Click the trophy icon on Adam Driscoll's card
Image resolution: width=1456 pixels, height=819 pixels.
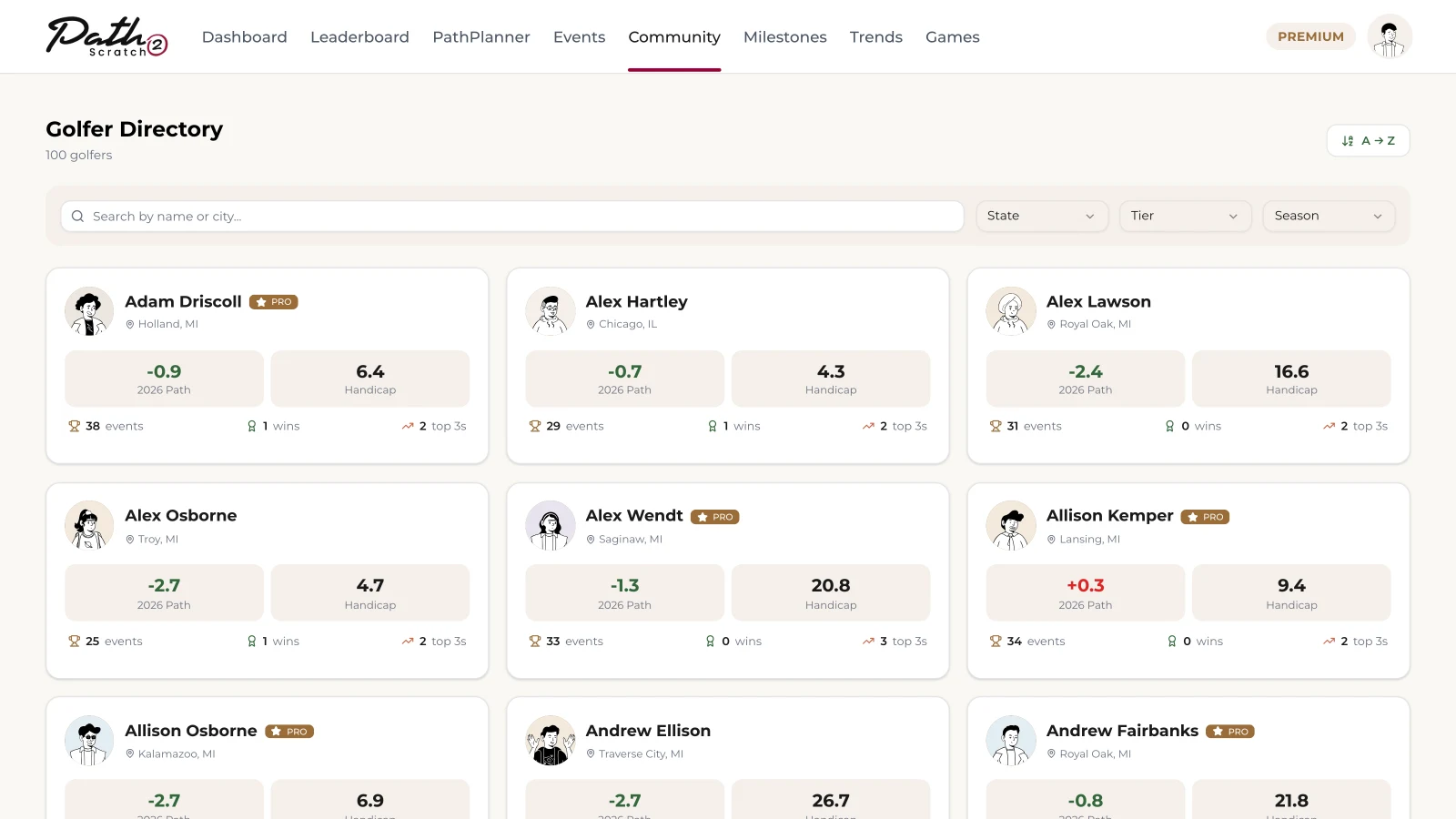pyautogui.click(x=75, y=426)
